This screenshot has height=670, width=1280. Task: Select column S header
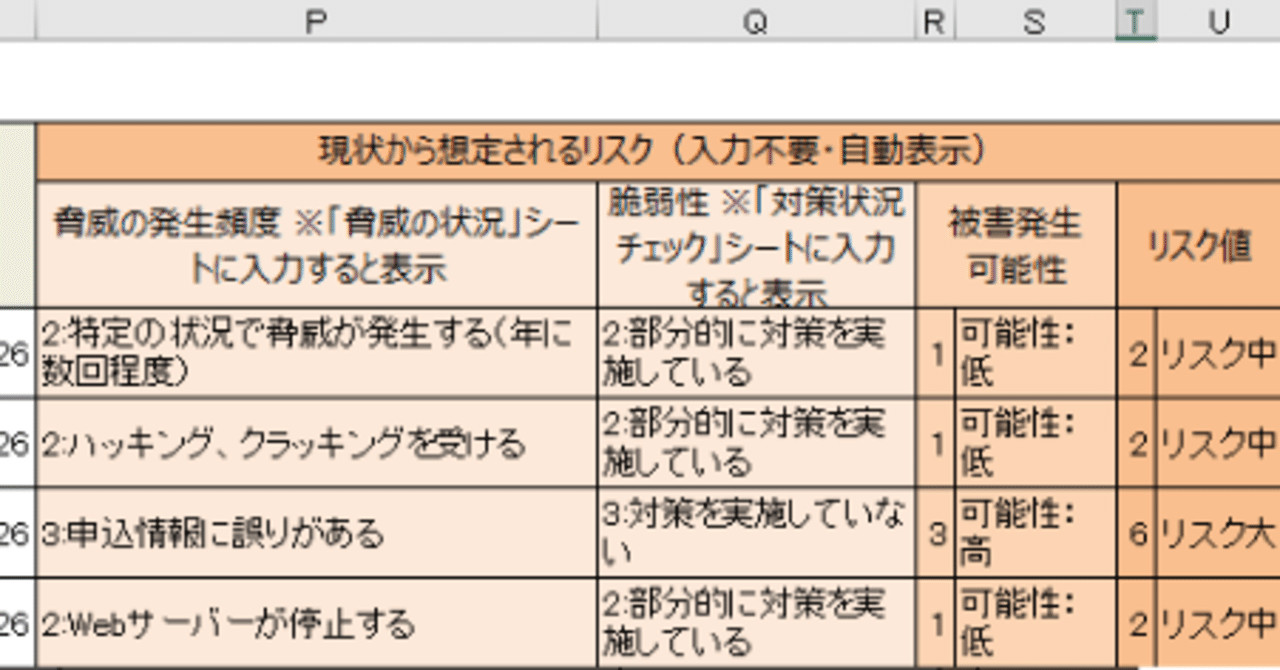click(x=1035, y=20)
